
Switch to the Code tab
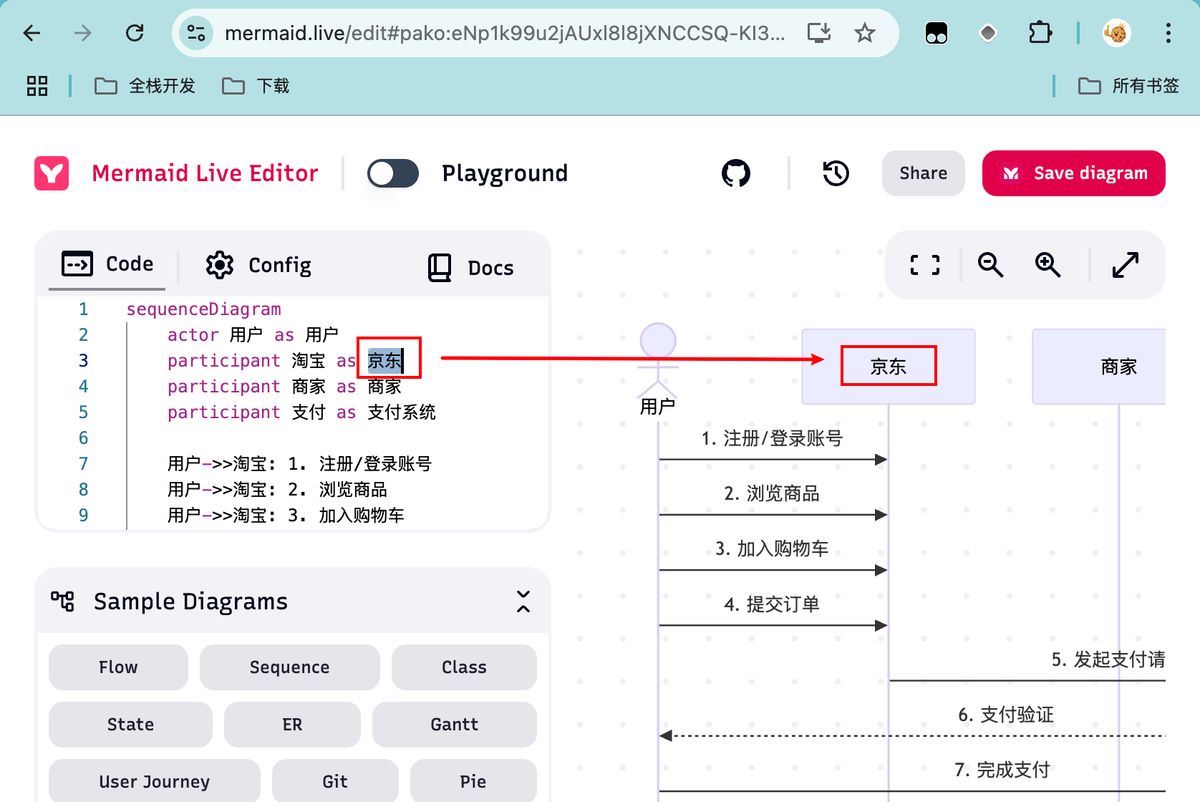[x=108, y=264]
